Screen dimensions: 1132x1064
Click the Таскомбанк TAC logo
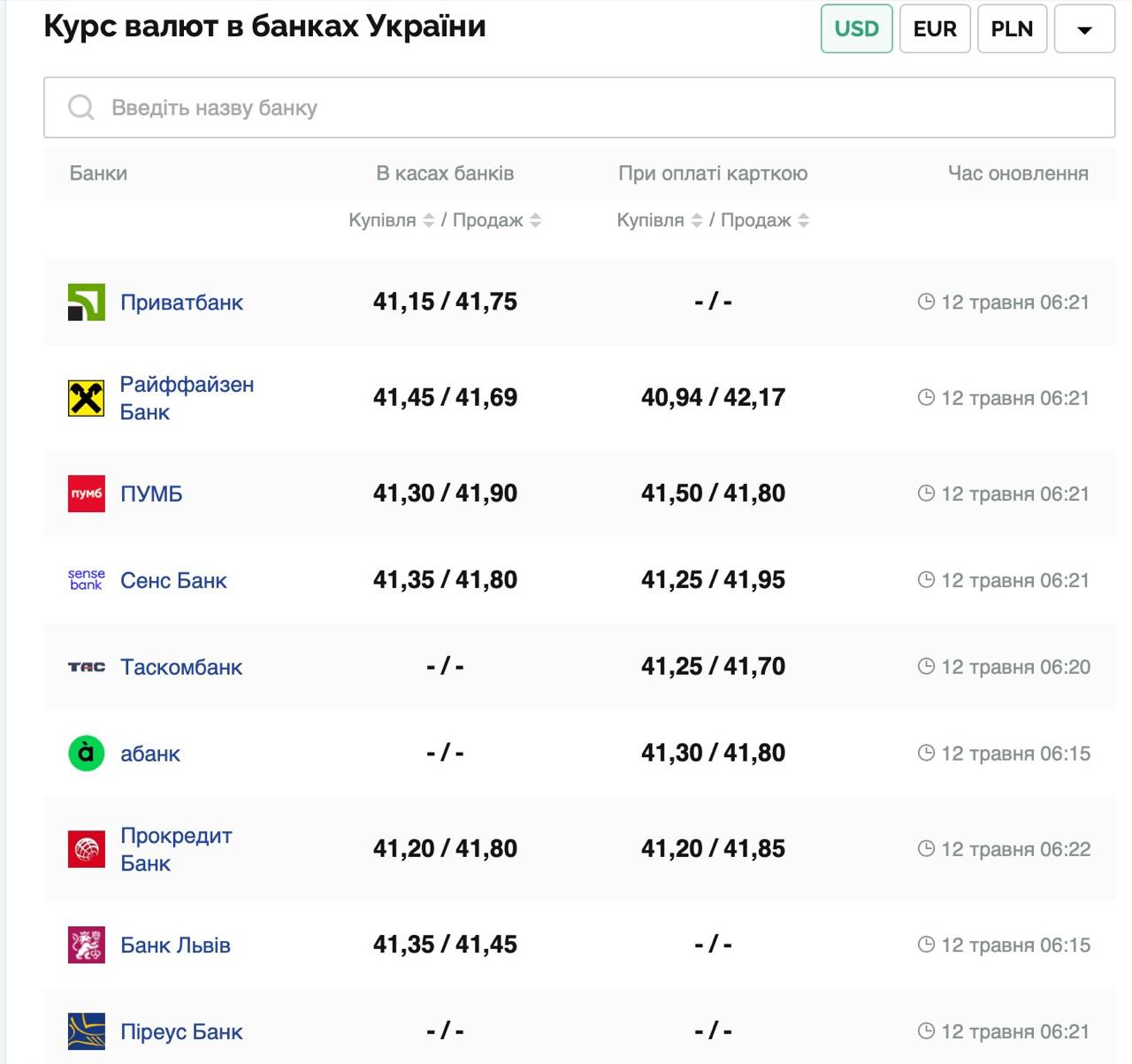tap(87, 667)
